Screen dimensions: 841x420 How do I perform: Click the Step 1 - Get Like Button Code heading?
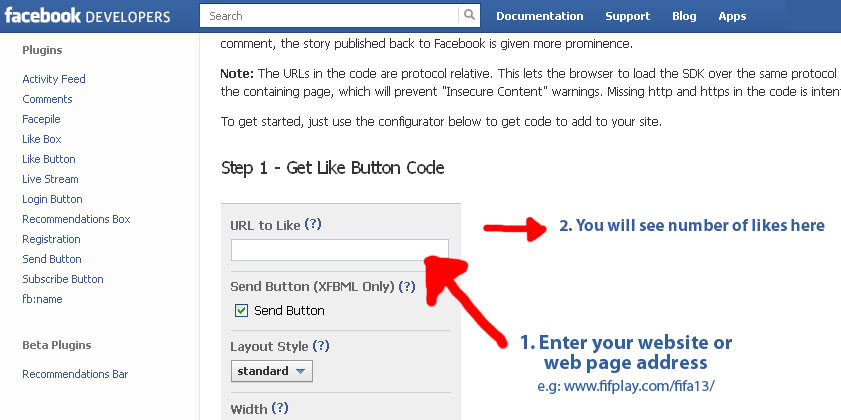click(x=333, y=168)
